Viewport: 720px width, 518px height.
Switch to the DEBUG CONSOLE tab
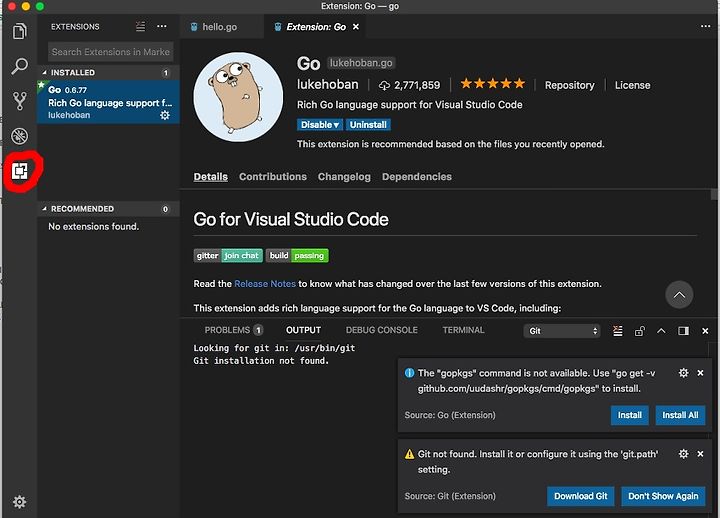(382, 330)
